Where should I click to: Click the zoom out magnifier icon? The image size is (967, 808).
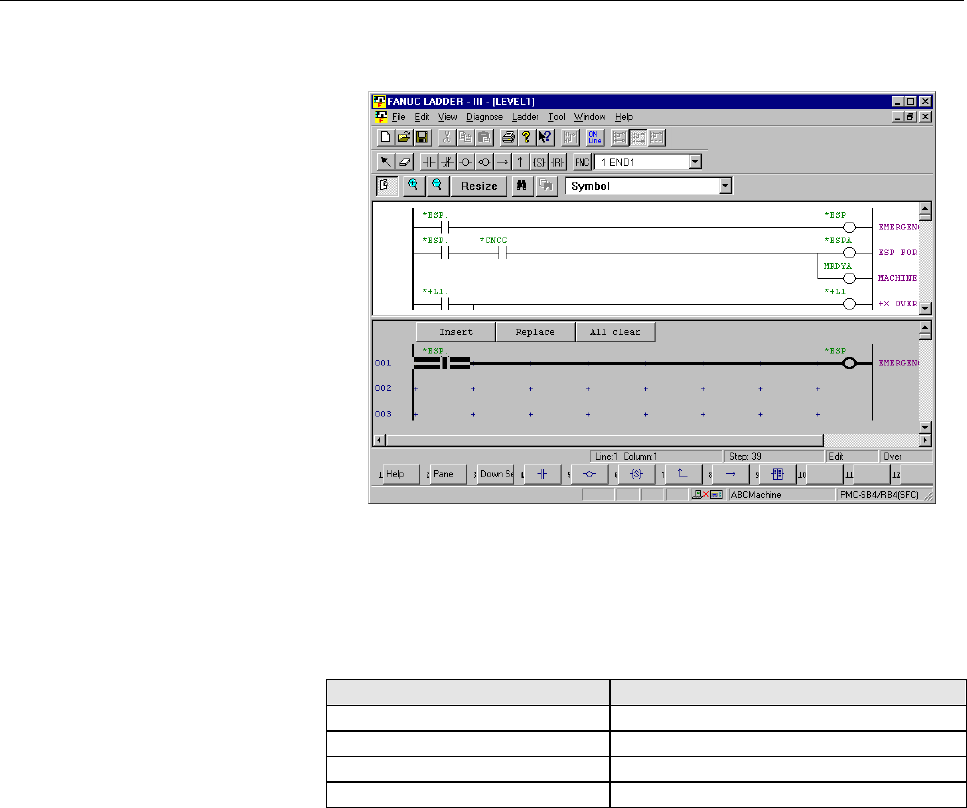coord(437,186)
